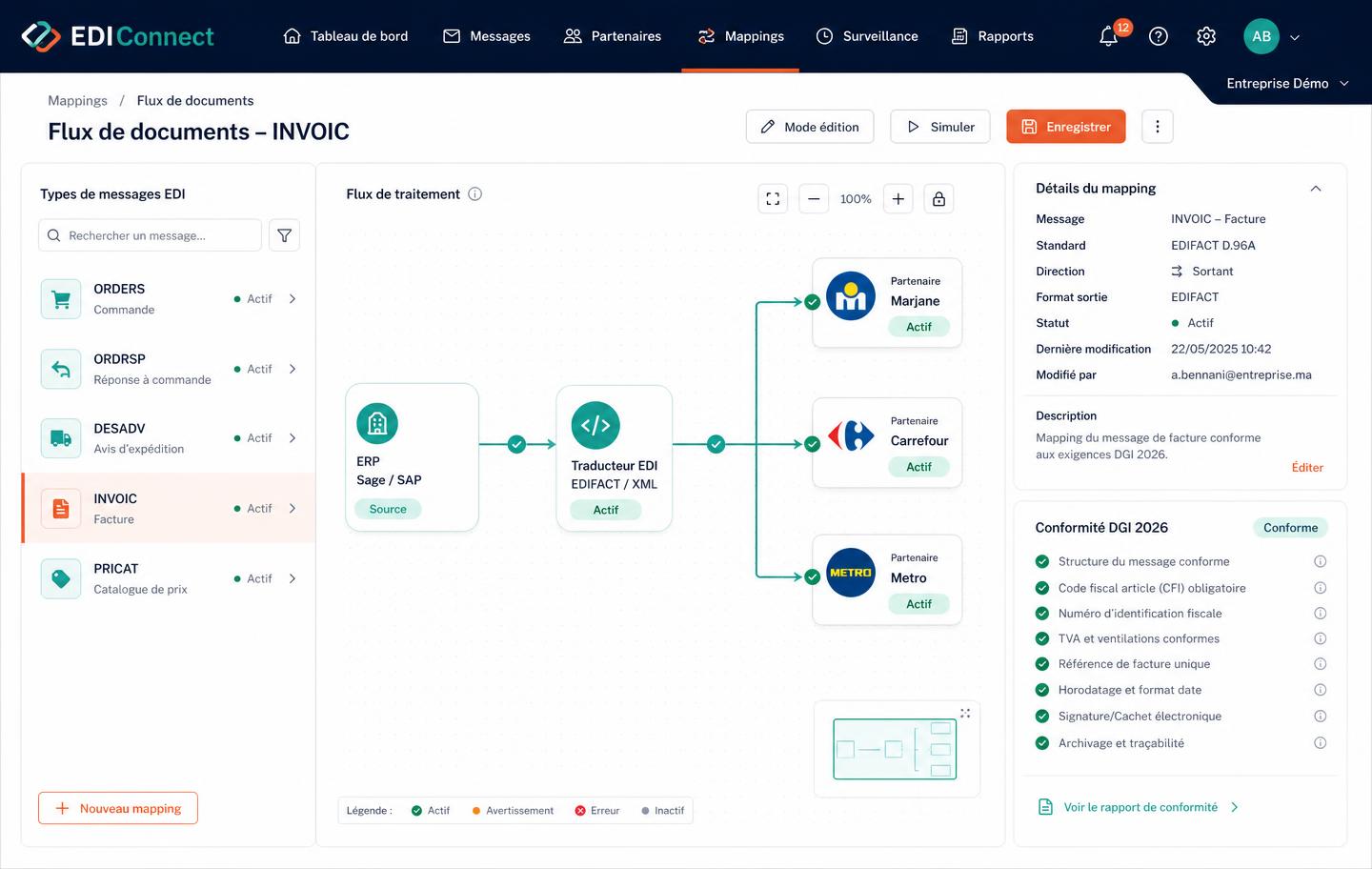
Task: Click the flow minimap thumbnail
Action: click(x=895, y=749)
